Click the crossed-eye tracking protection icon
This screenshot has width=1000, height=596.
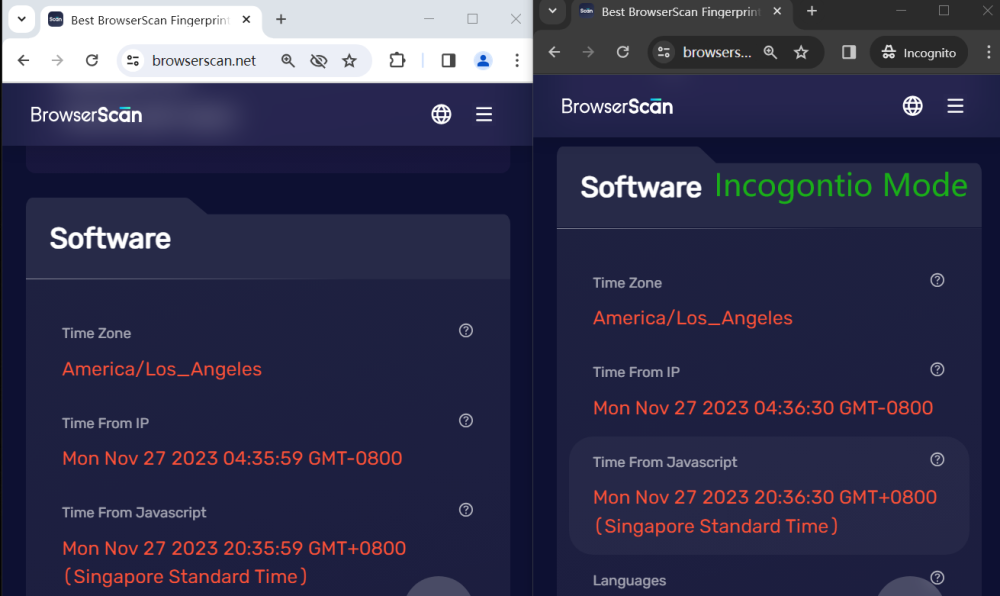pyautogui.click(x=318, y=61)
